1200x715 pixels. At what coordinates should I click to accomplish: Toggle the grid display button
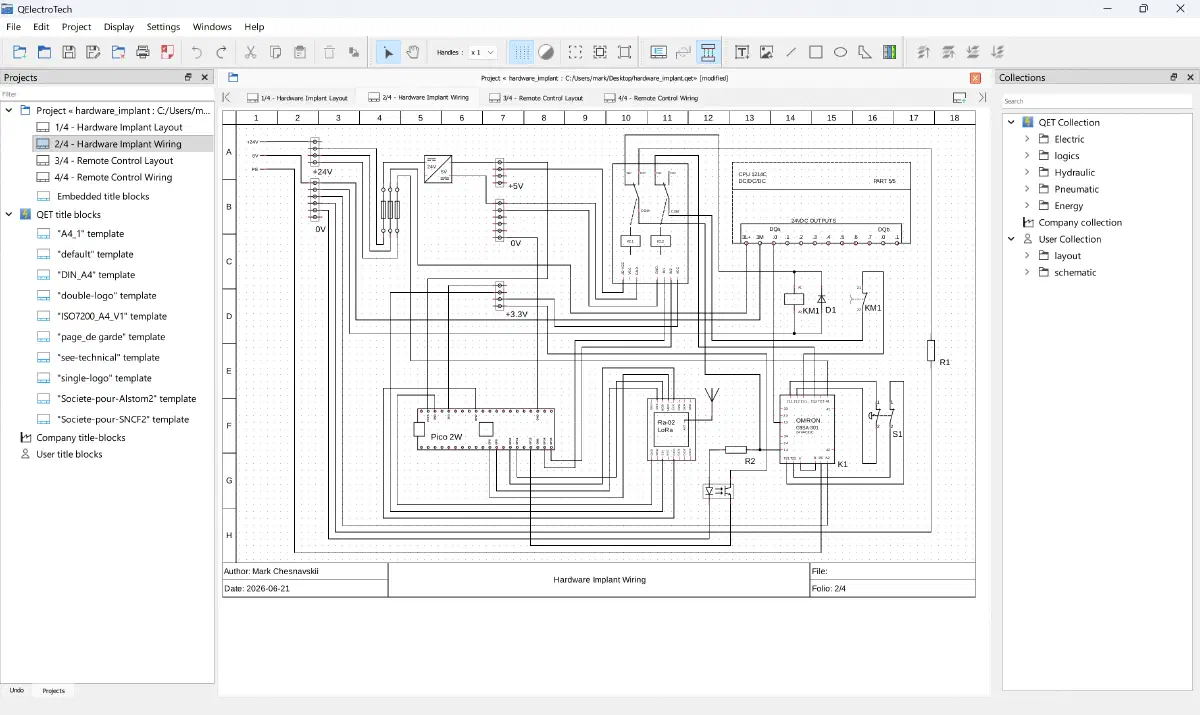click(522, 52)
